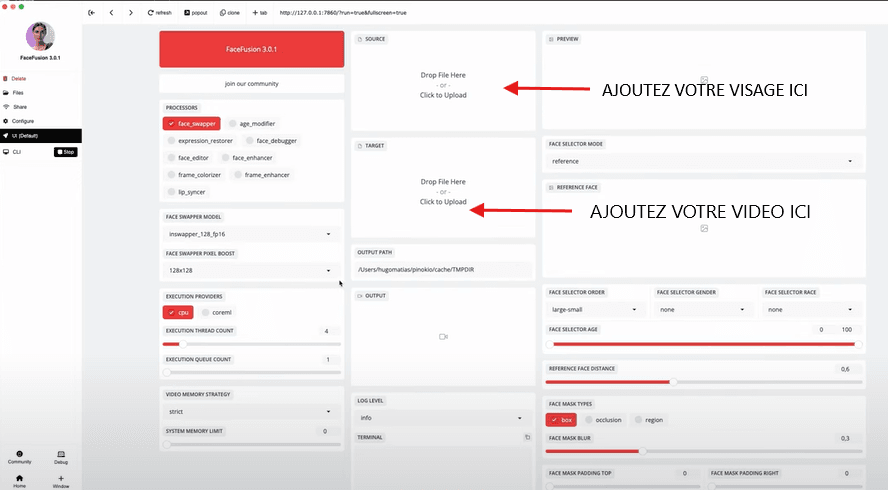This screenshot has width=888, height=490.
Task: Open Video Memory Strategy dropdown
Action: pyautogui.click(x=250, y=411)
